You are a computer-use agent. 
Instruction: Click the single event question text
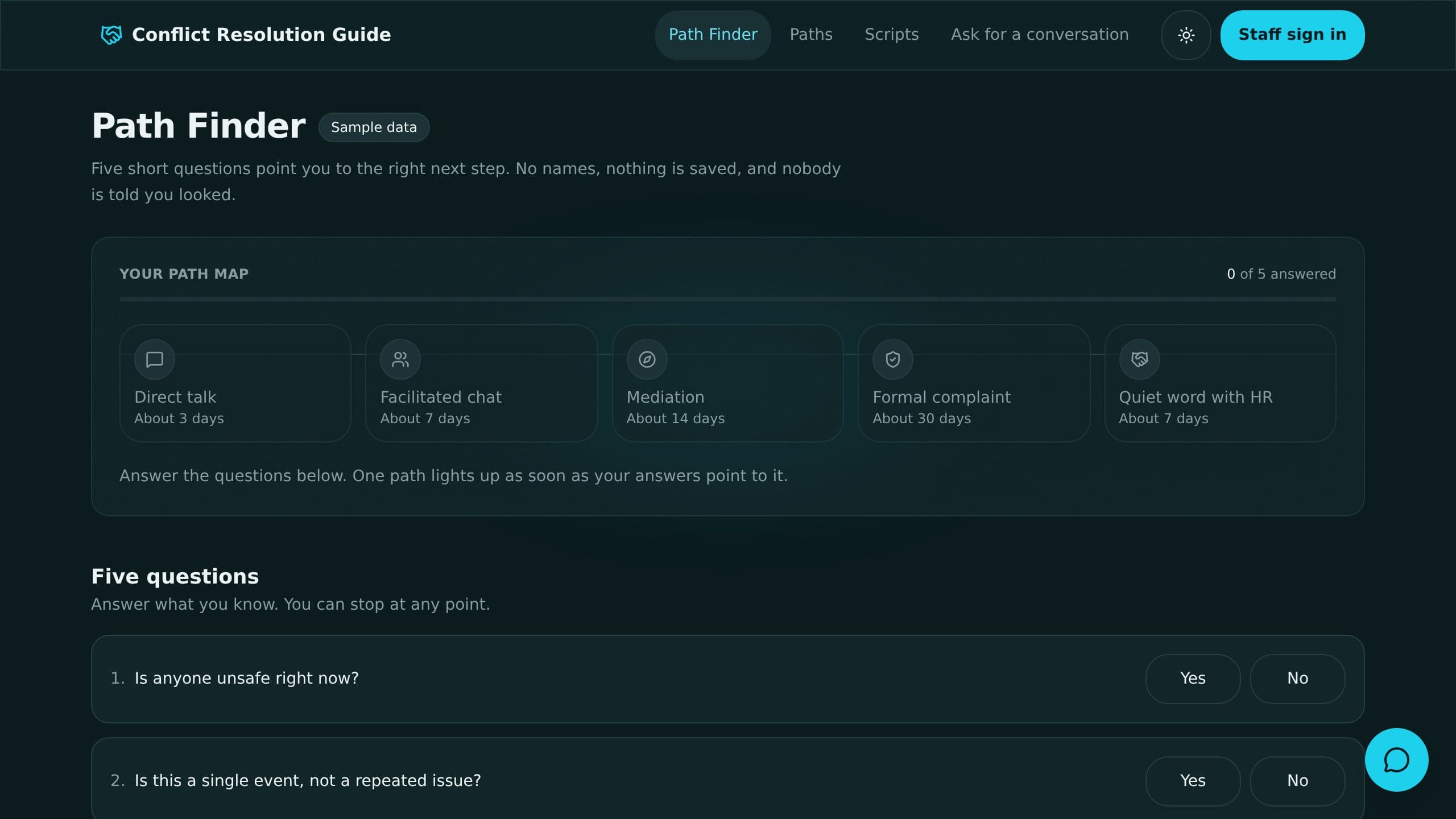point(307,781)
